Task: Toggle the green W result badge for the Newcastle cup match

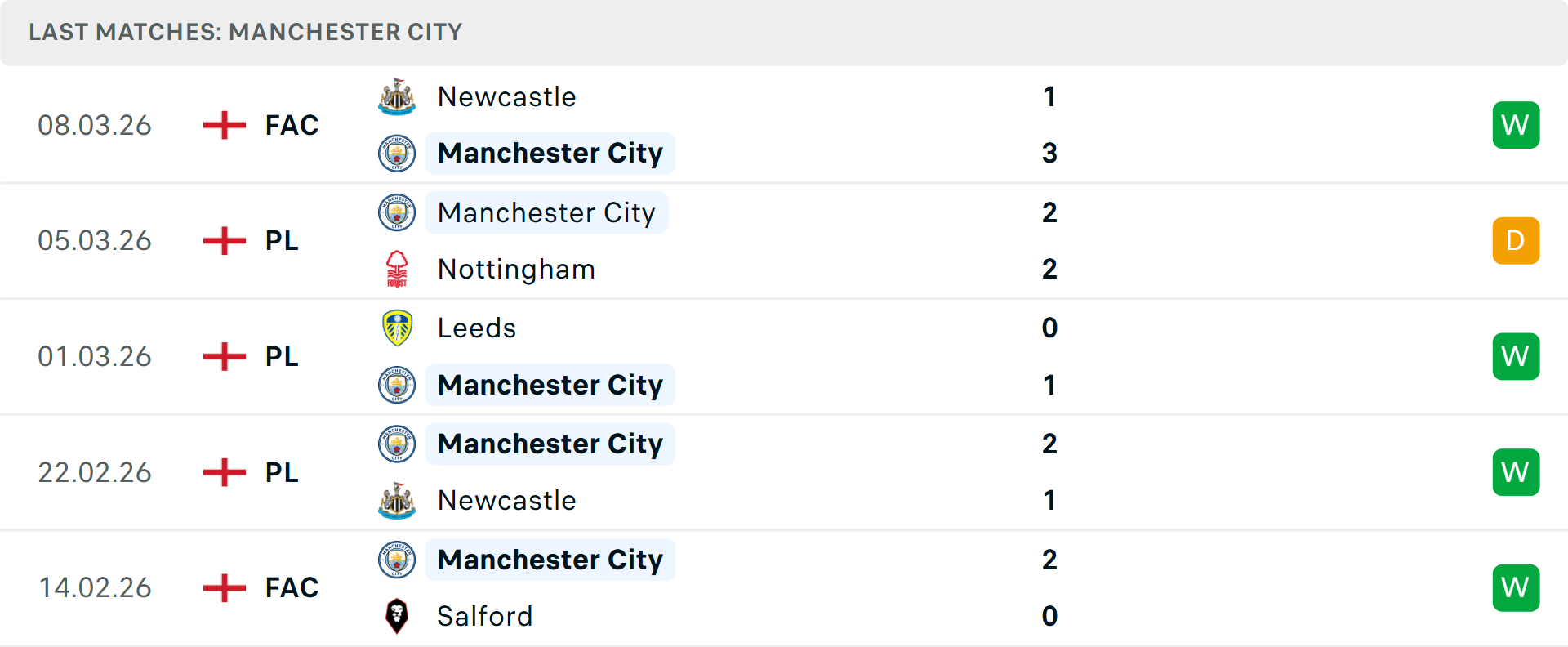Action: 1516,124
